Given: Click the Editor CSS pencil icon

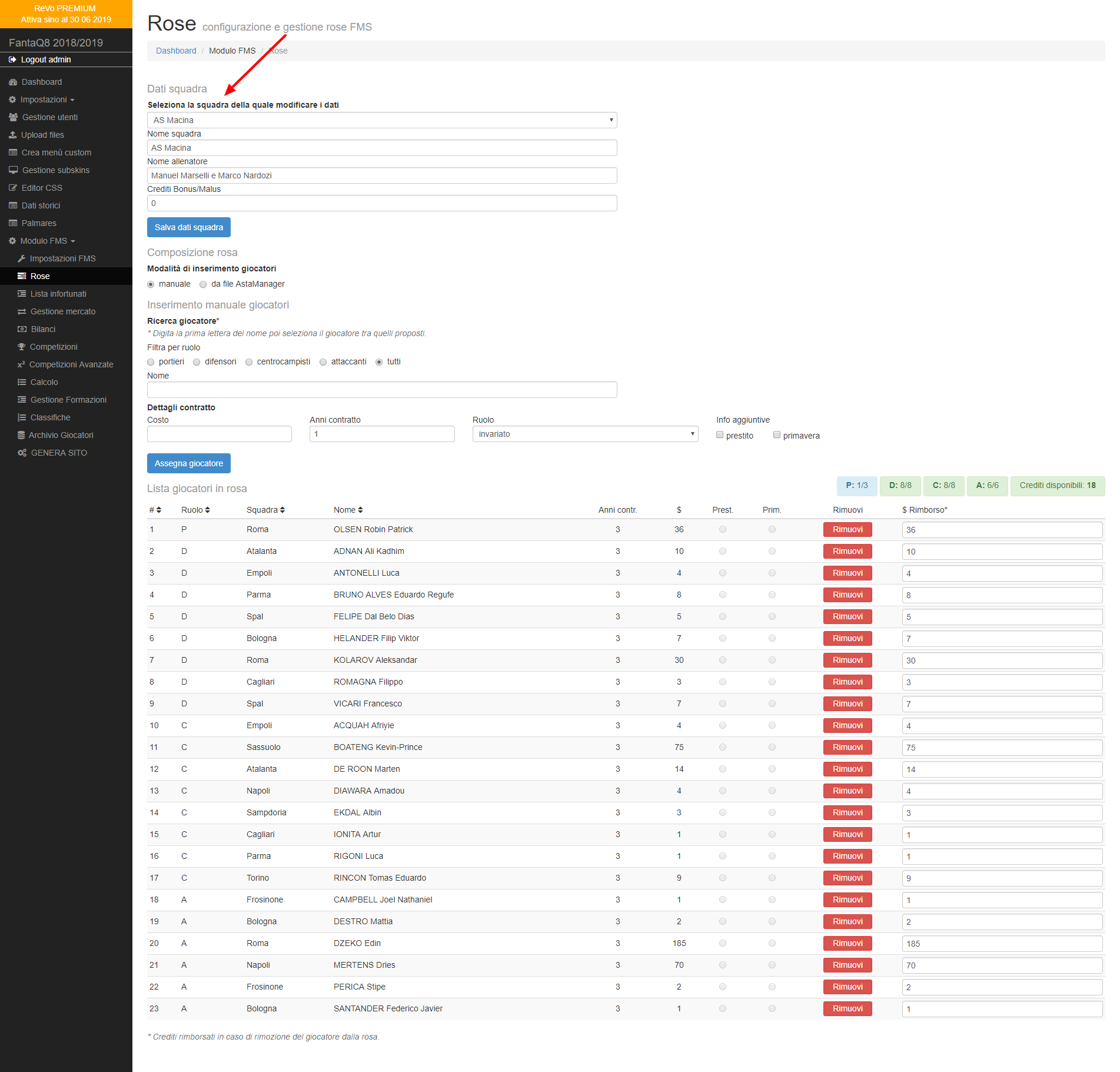Looking at the screenshot, I should [x=13, y=188].
